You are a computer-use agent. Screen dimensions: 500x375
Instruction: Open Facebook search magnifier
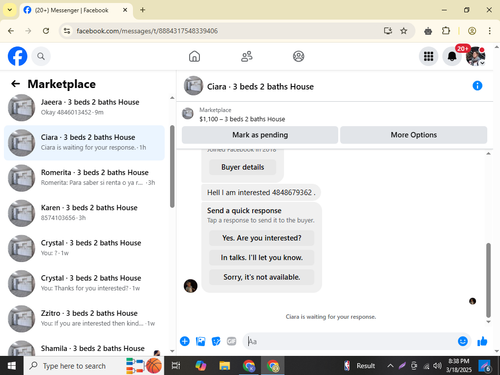click(x=41, y=56)
